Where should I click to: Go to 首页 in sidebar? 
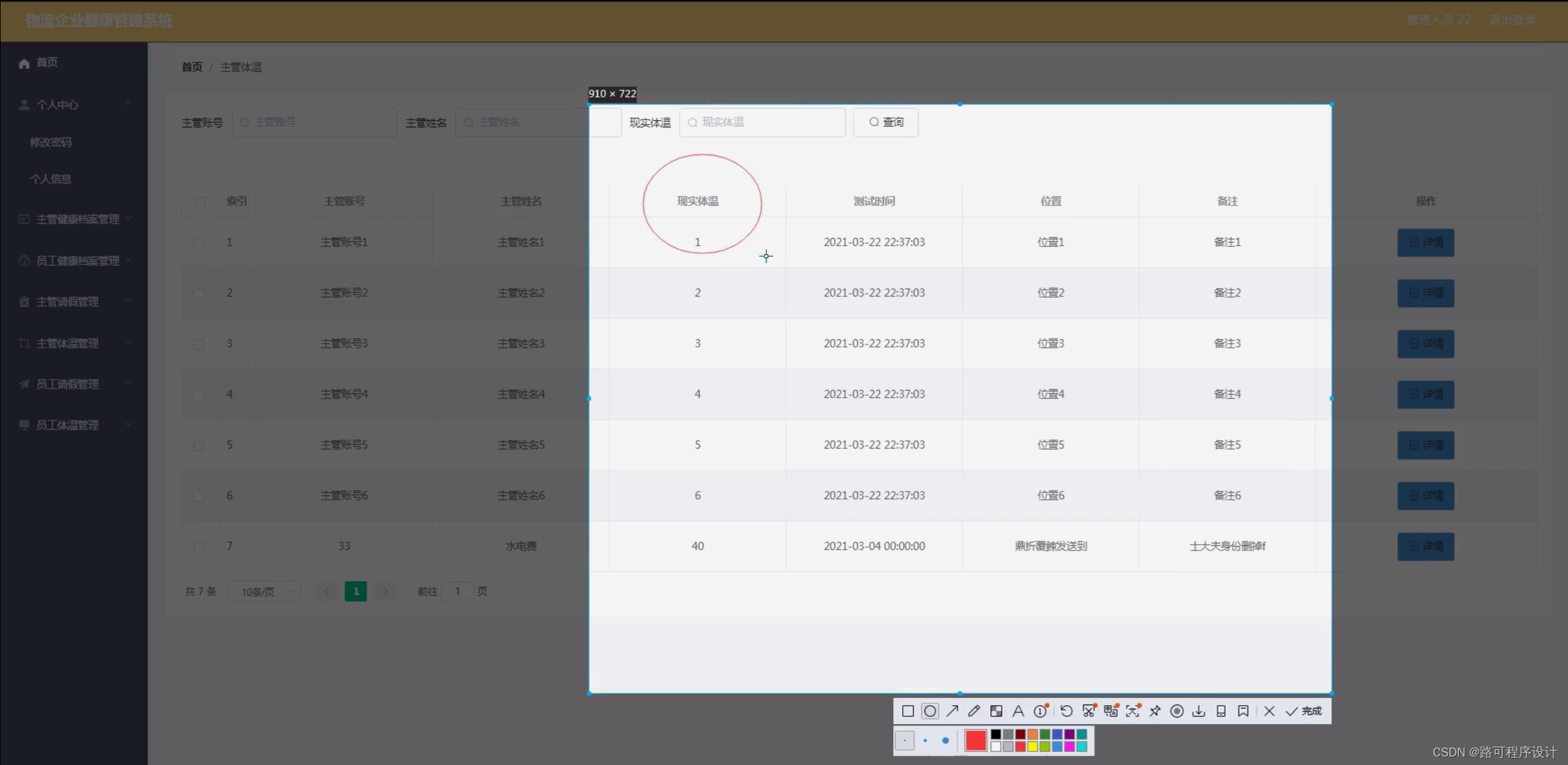coord(47,62)
